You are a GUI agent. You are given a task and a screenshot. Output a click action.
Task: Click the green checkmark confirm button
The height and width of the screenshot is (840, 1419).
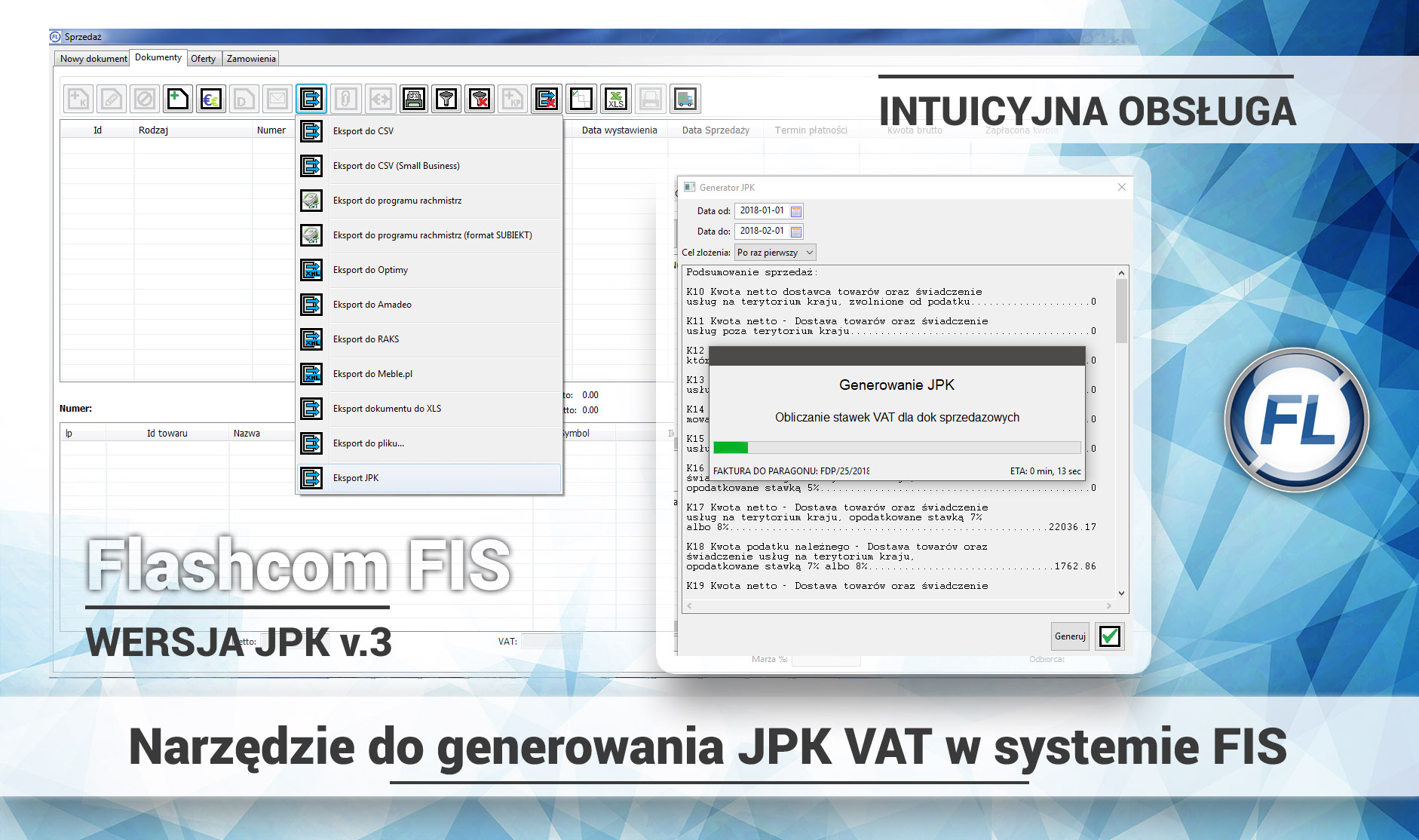[1109, 636]
